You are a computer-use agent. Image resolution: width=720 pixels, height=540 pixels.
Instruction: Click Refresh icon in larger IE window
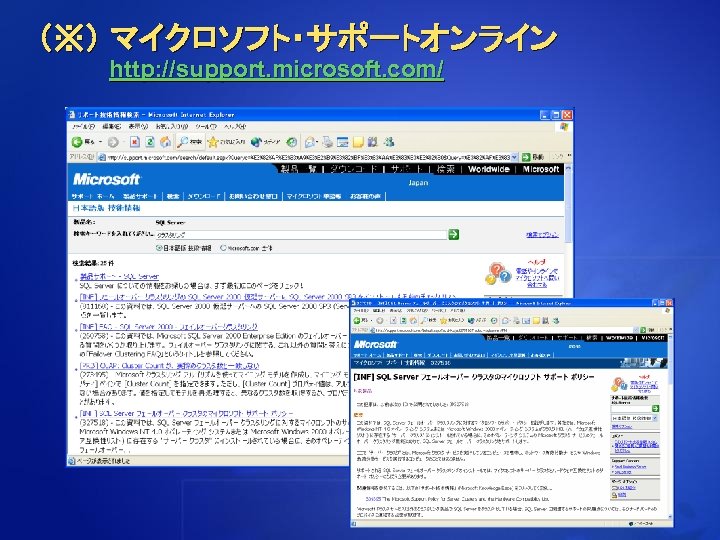(x=150, y=142)
